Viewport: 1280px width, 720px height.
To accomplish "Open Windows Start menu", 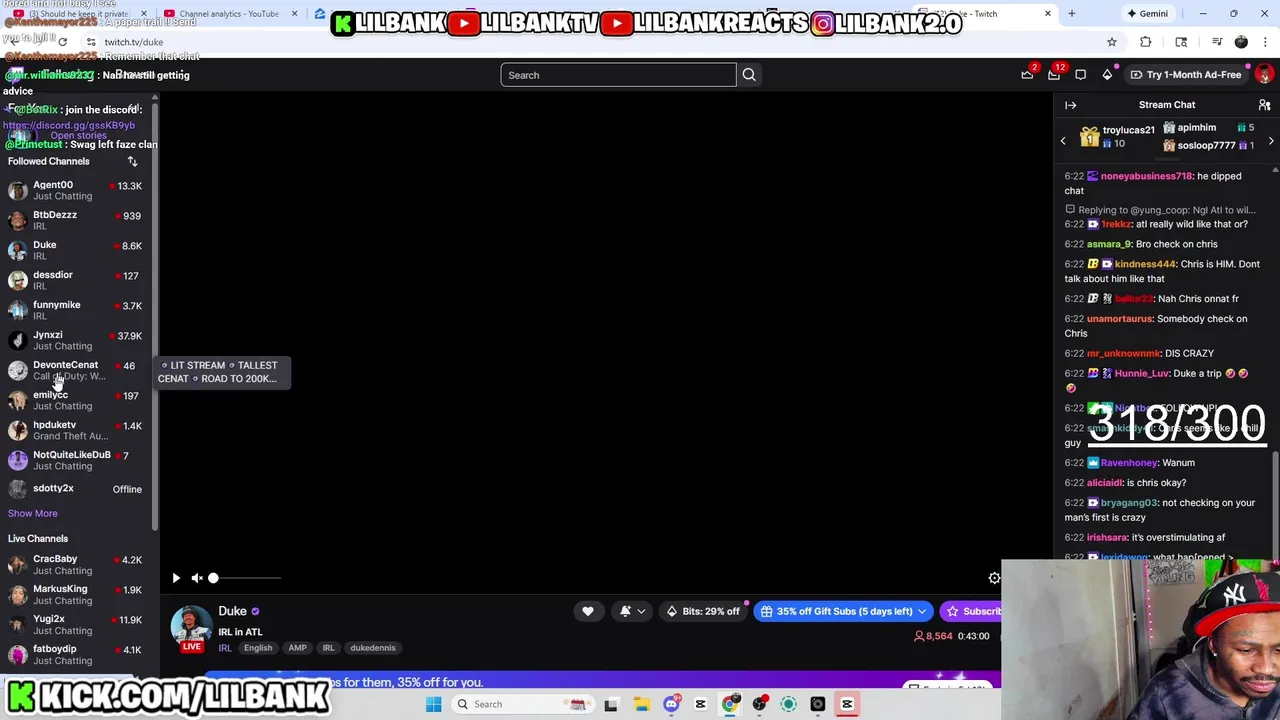I will (433, 704).
